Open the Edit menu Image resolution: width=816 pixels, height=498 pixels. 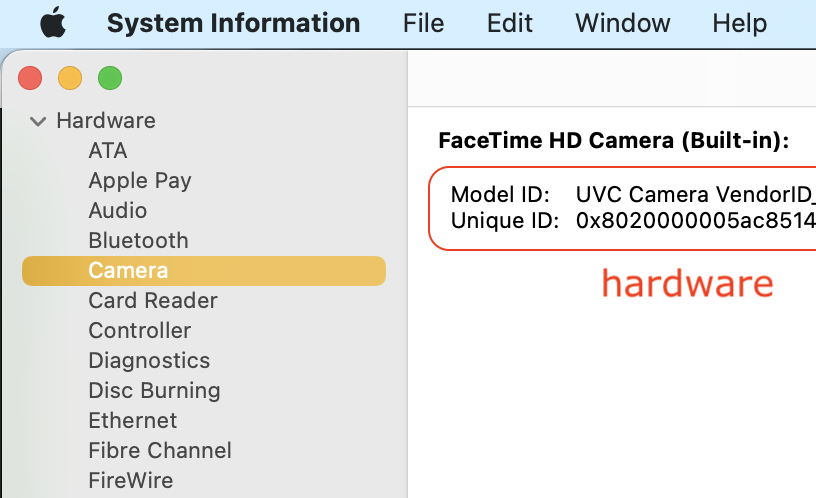pos(509,23)
